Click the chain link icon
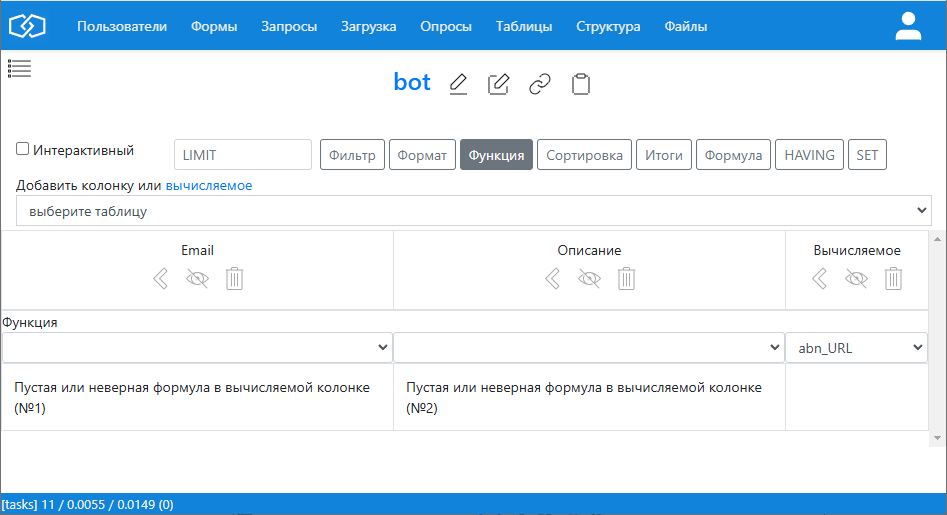The image size is (947, 515). 539,83
